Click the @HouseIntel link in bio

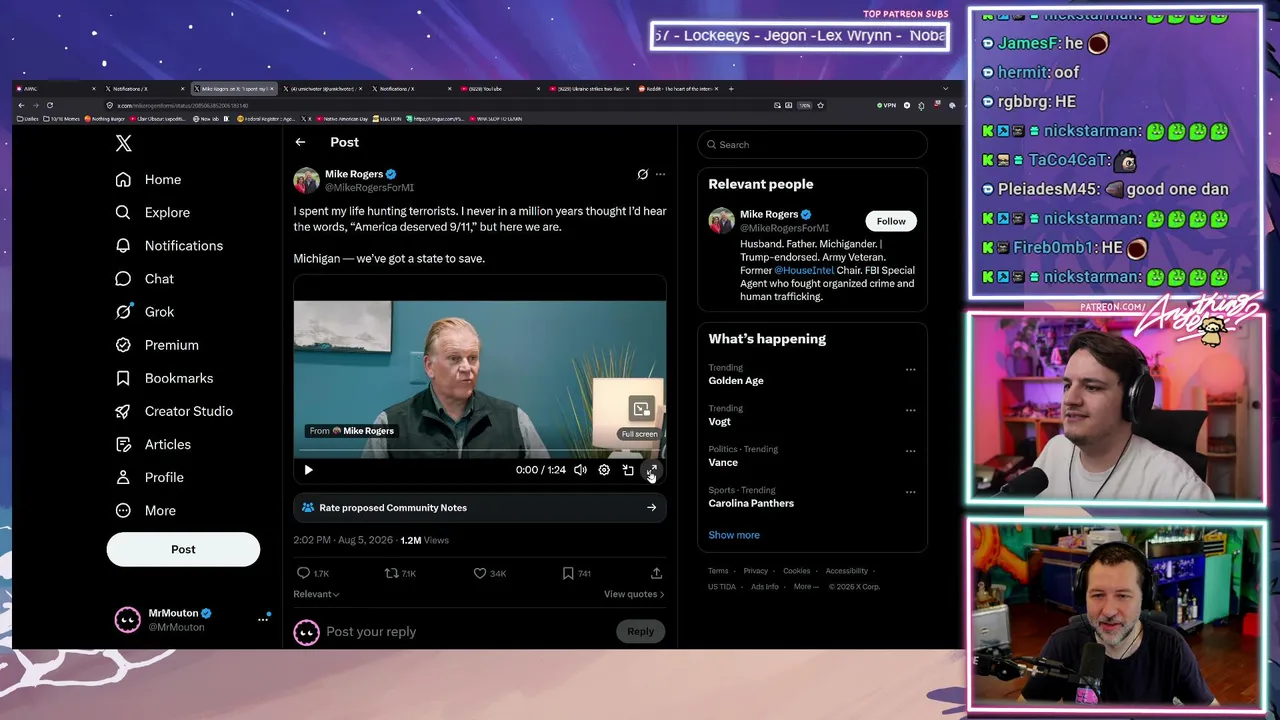(x=803, y=270)
